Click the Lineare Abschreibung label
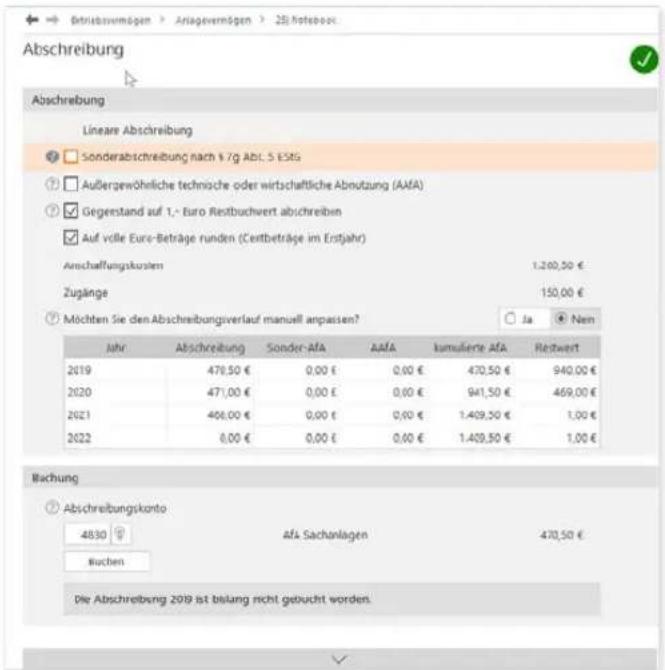Image resolution: width=665 pixels, height=670 pixels. click(138, 130)
